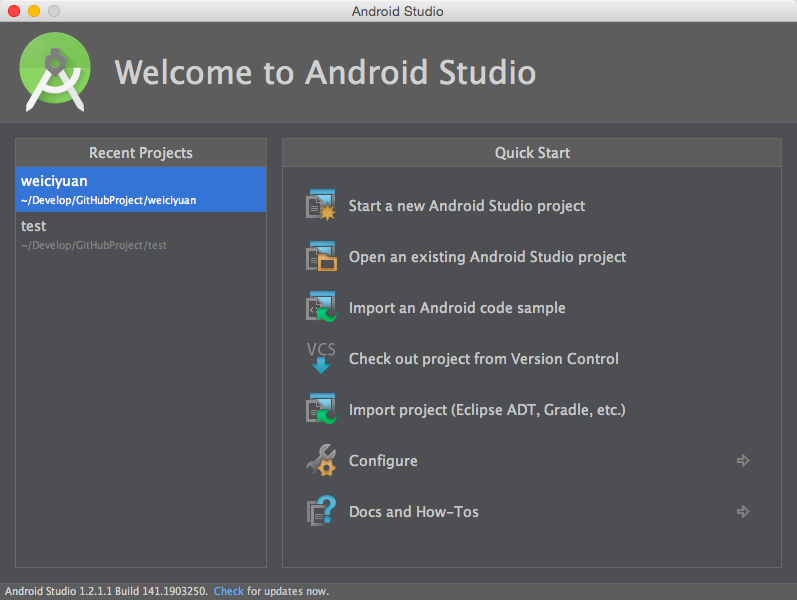797x600 pixels.
Task: Minimize the Android Studio window
Action: [34, 11]
